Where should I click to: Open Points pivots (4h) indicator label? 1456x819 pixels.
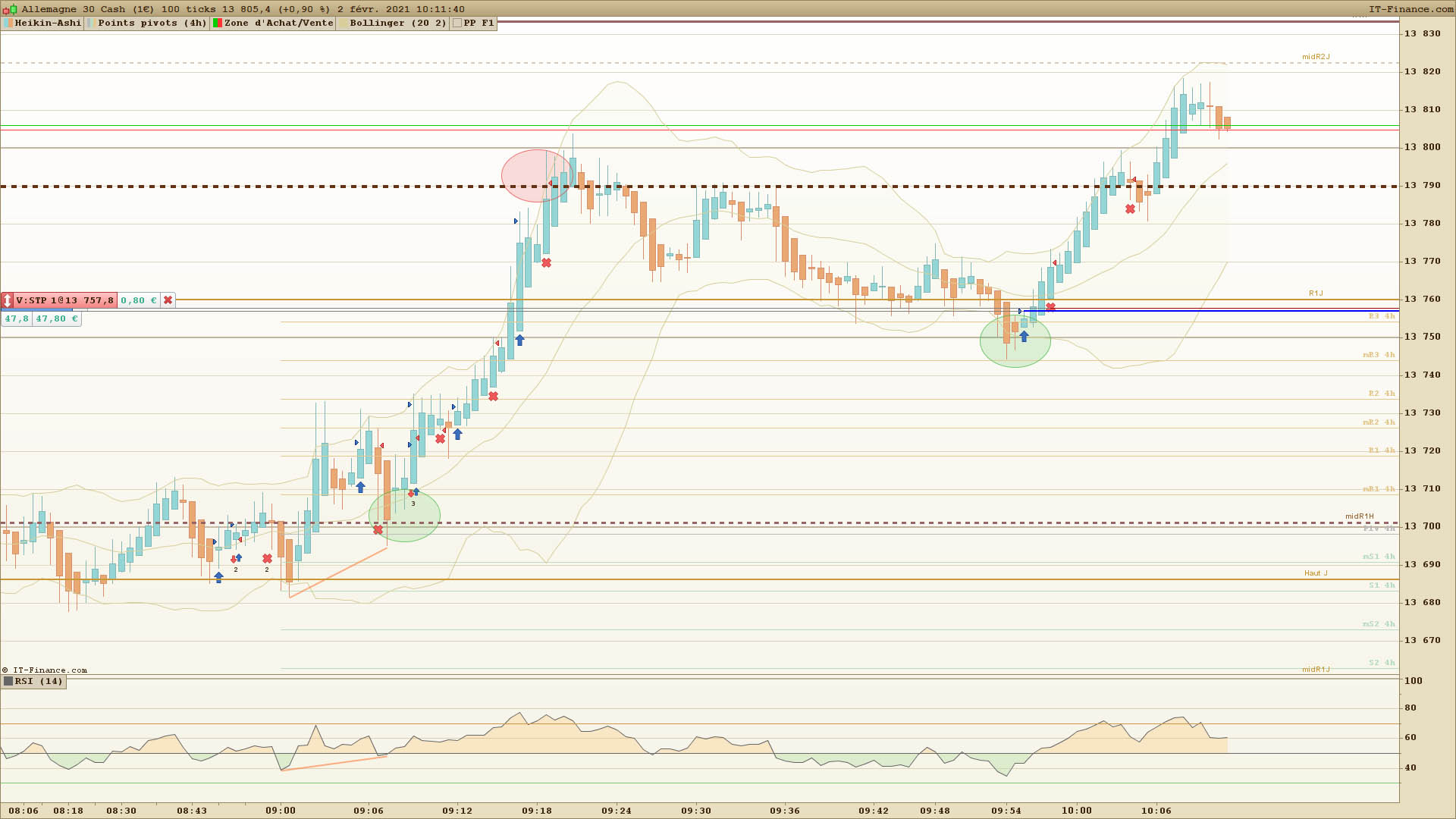(x=151, y=24)
